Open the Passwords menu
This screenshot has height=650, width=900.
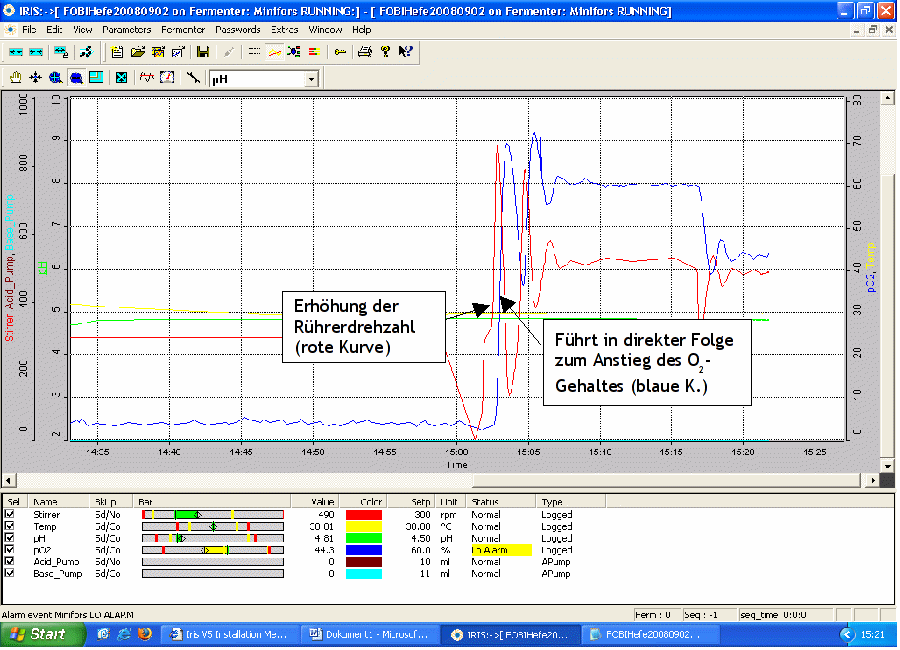238,30
